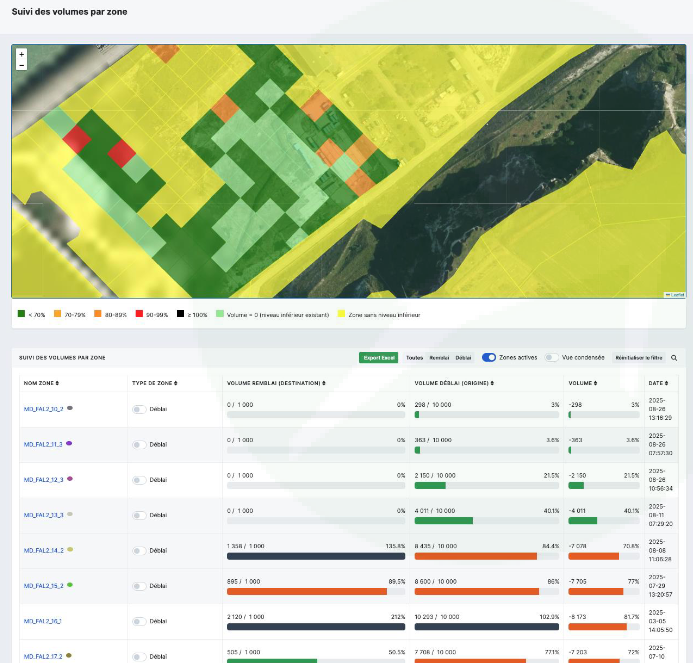This screenshot has width=693, height=665.
Task: Click the red '90-99%' legend swatch
Action: (139, 314)
